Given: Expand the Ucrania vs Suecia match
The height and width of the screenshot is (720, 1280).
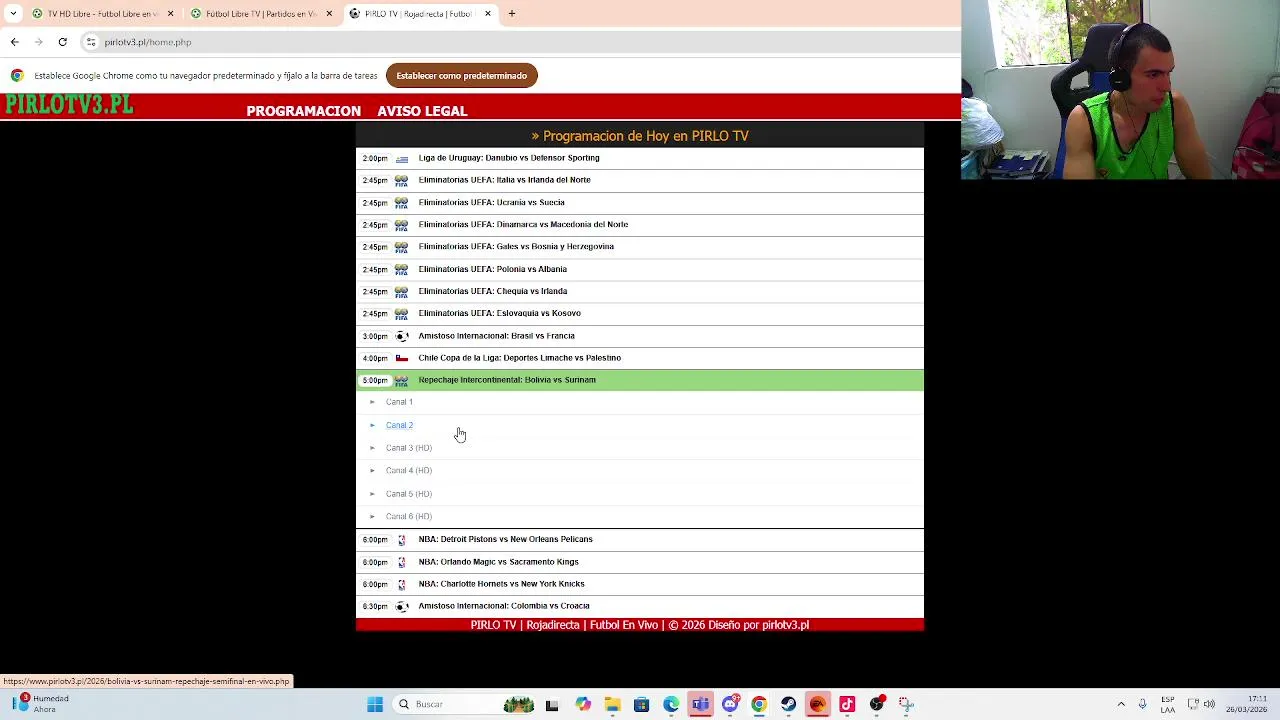Looking at the screenshot, I should point(640,202).
